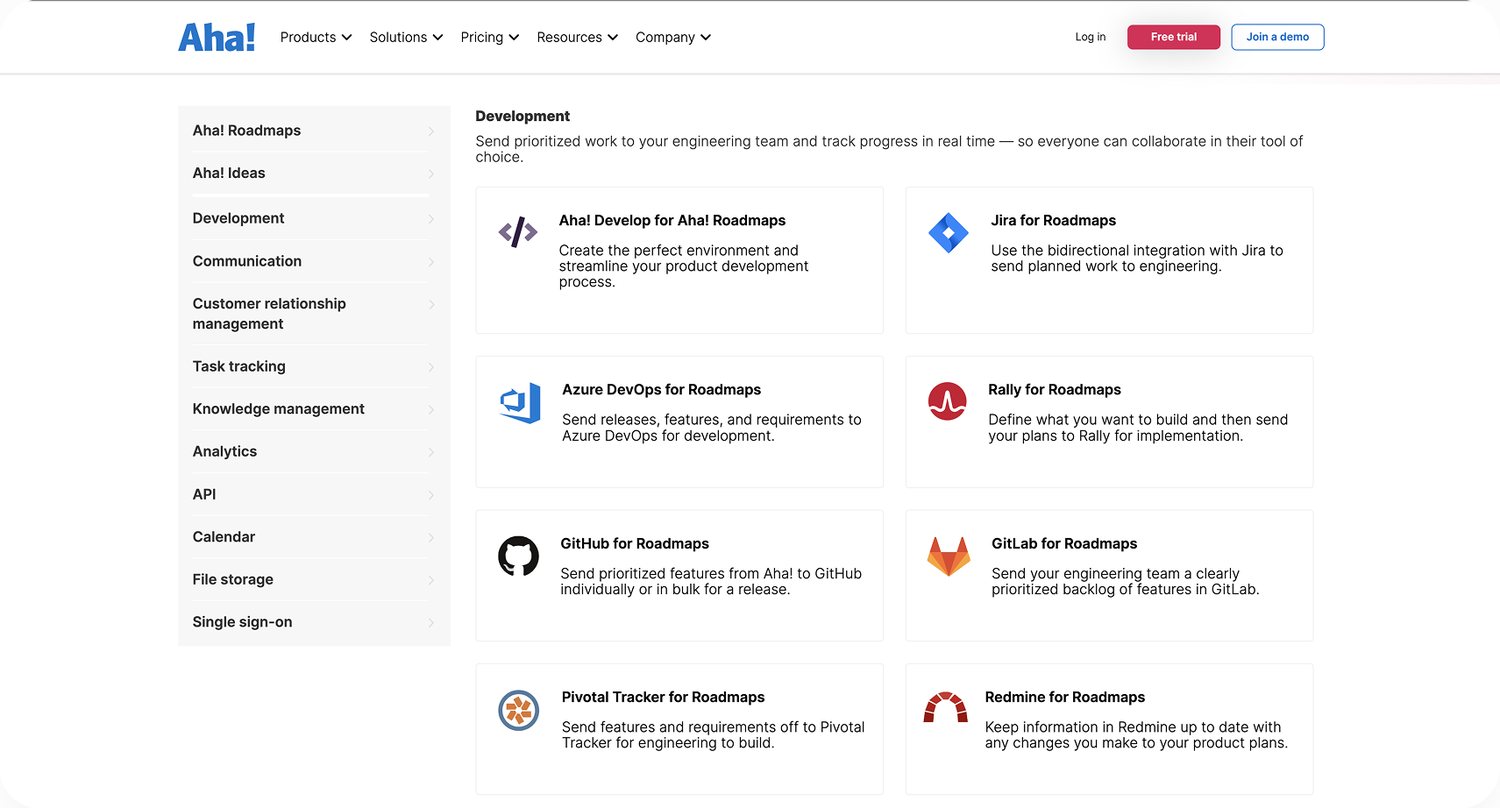Open the GitHub for Roadmaps title

(635, 544)
